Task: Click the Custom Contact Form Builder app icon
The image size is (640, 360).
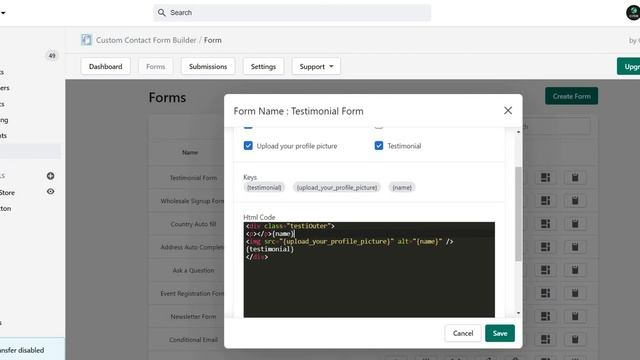Action: (87, 40)
